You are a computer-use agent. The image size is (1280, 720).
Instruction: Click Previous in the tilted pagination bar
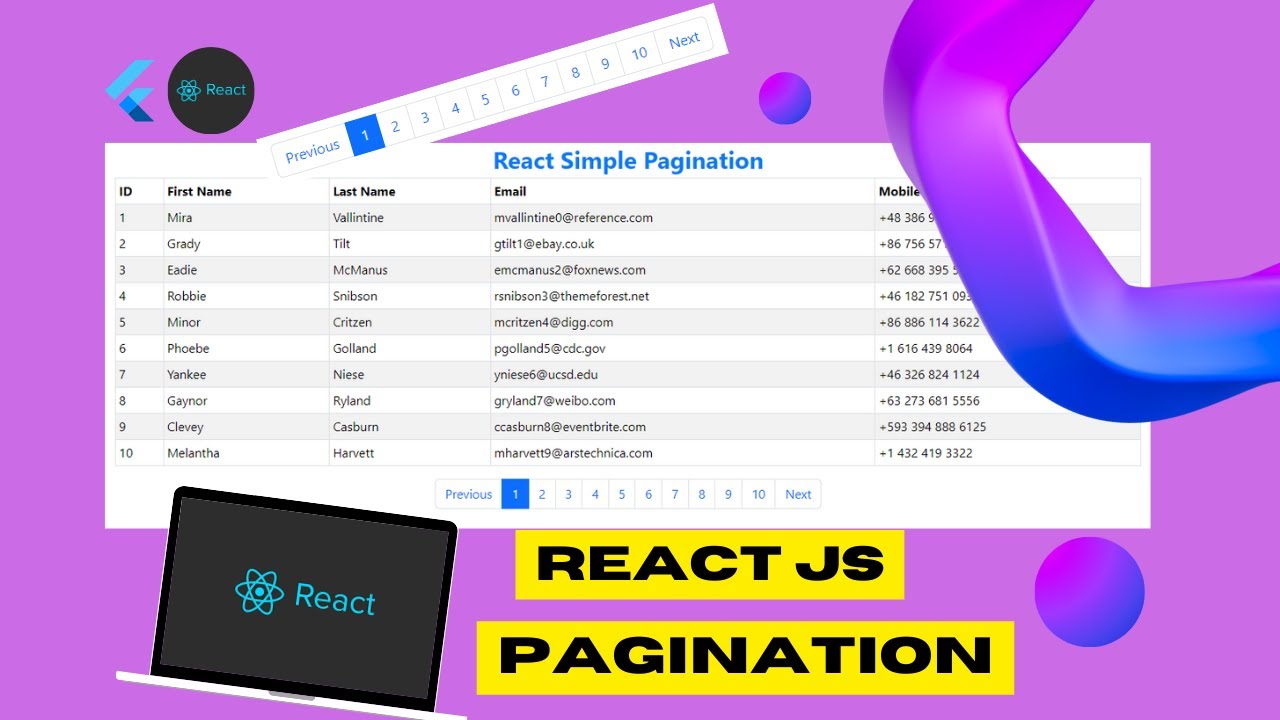point(312,151)
